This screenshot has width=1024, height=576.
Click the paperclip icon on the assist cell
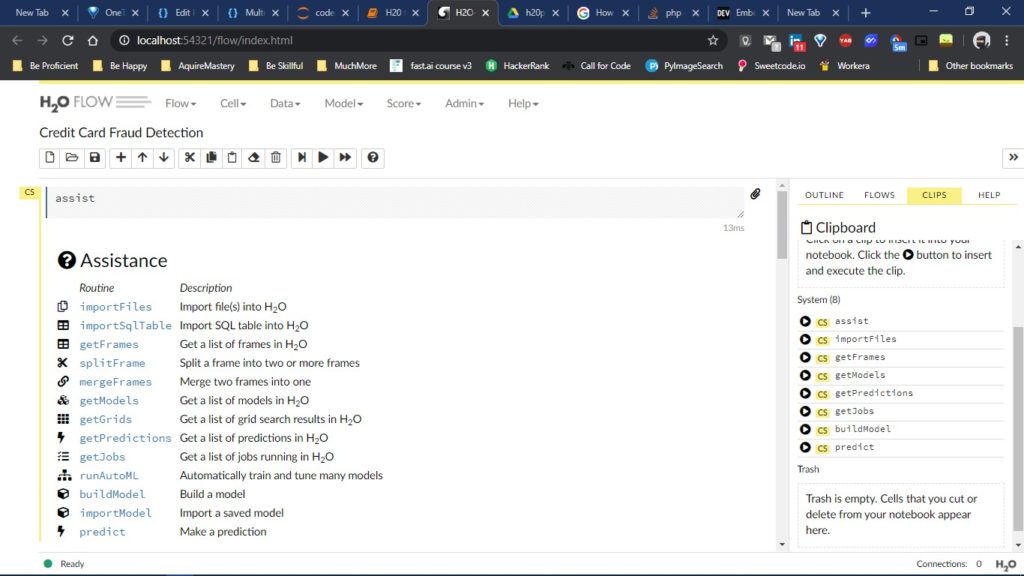point(755,194)
